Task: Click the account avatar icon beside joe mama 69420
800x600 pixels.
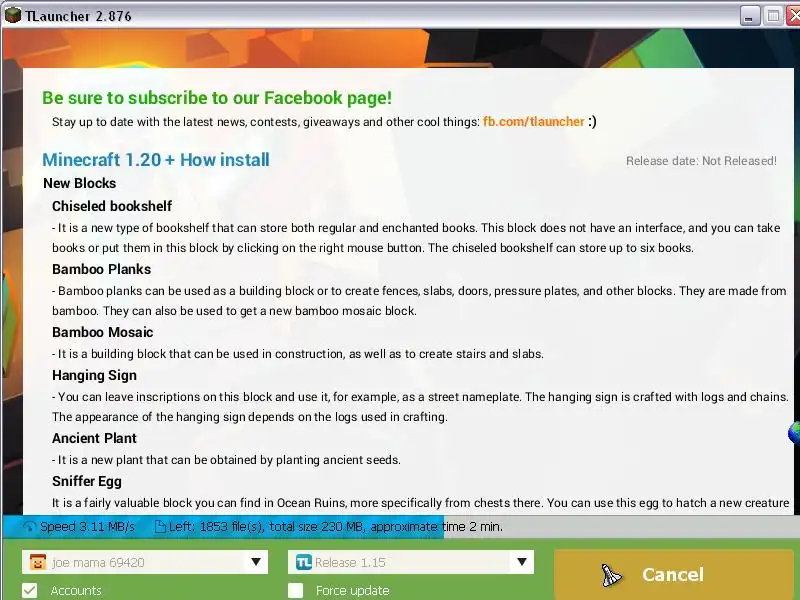Action: pos(38,562)
